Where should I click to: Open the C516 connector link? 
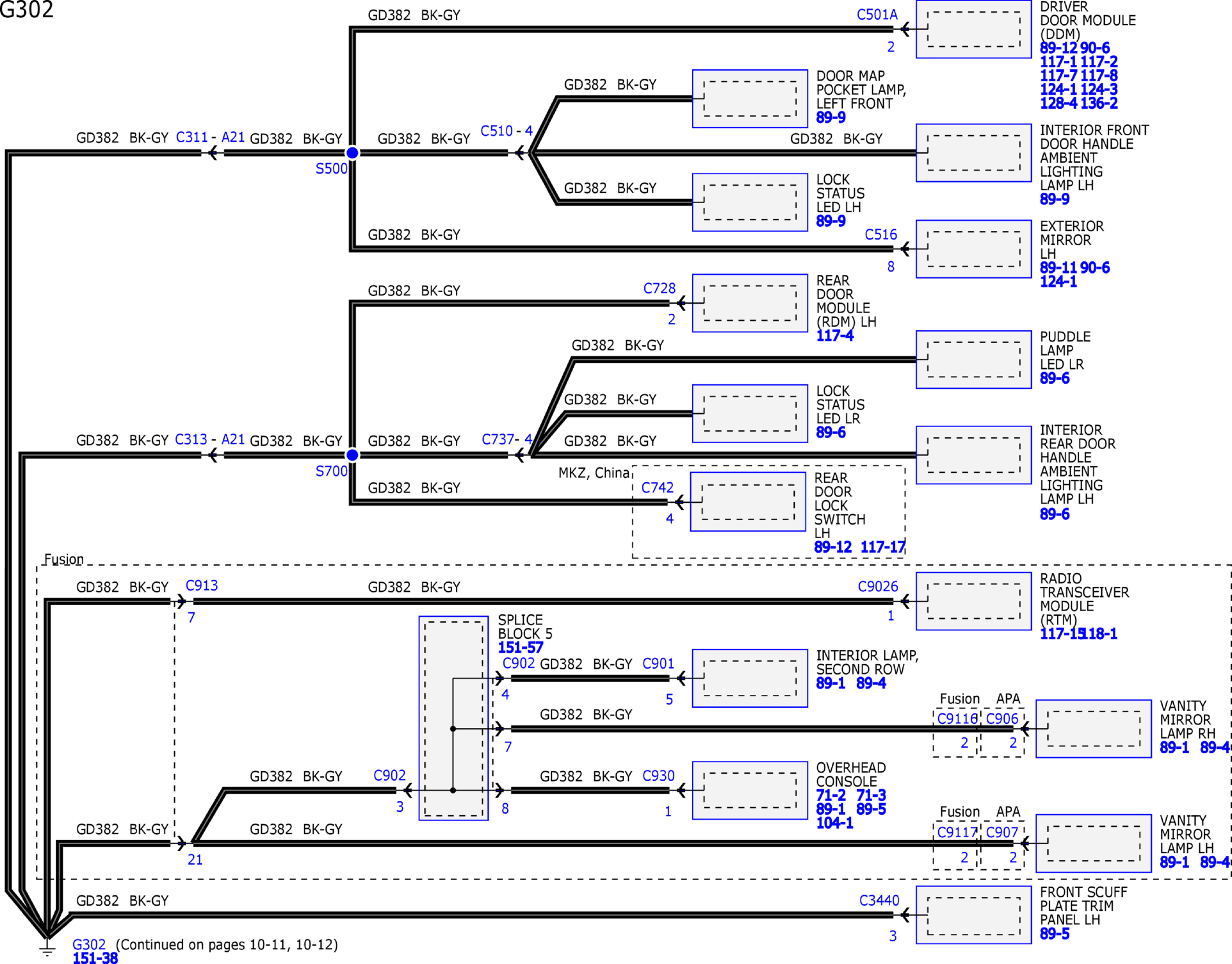881,235
